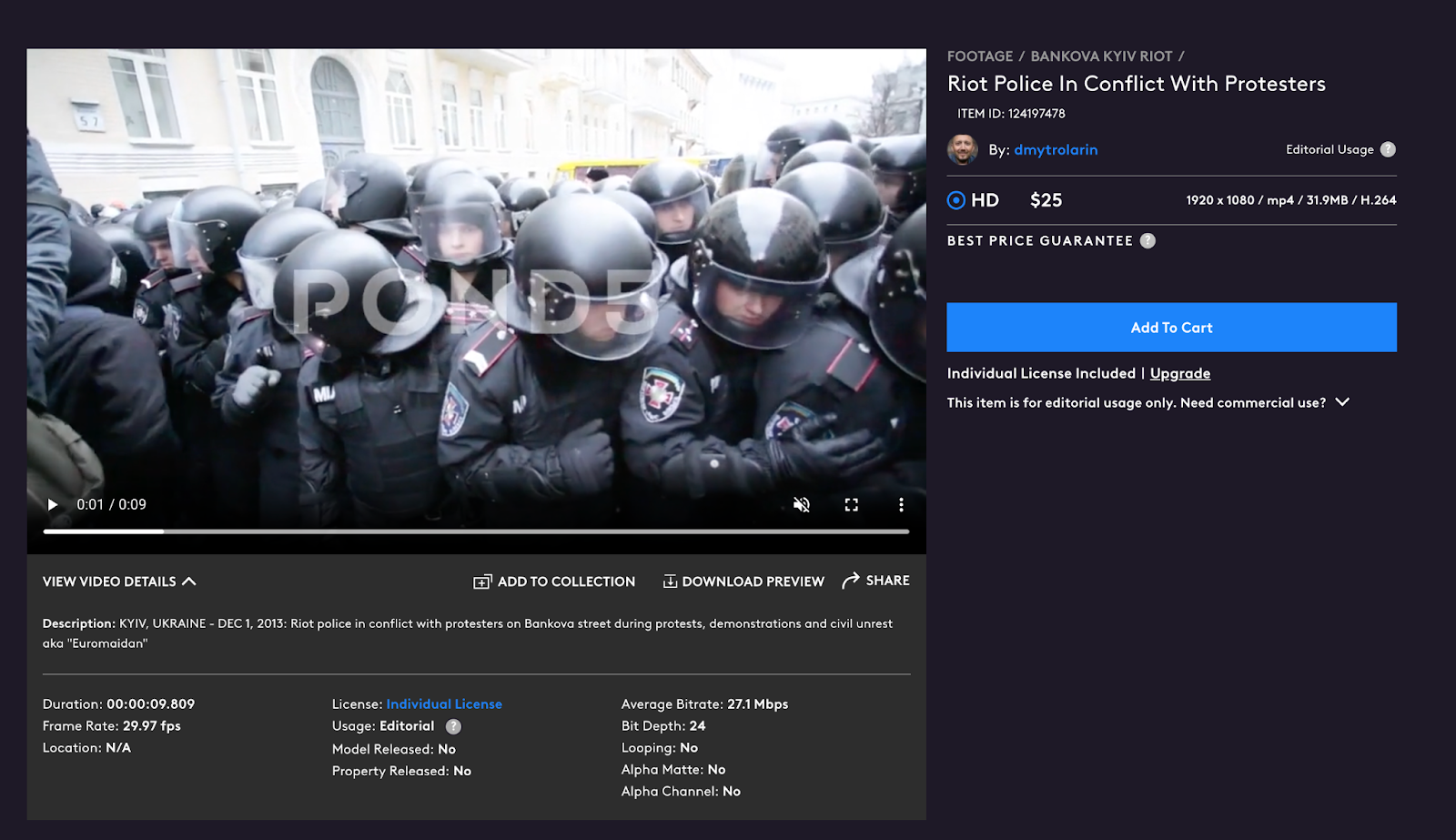Click the Average Bitrate 27.1 Mbps value

(757, 704)
